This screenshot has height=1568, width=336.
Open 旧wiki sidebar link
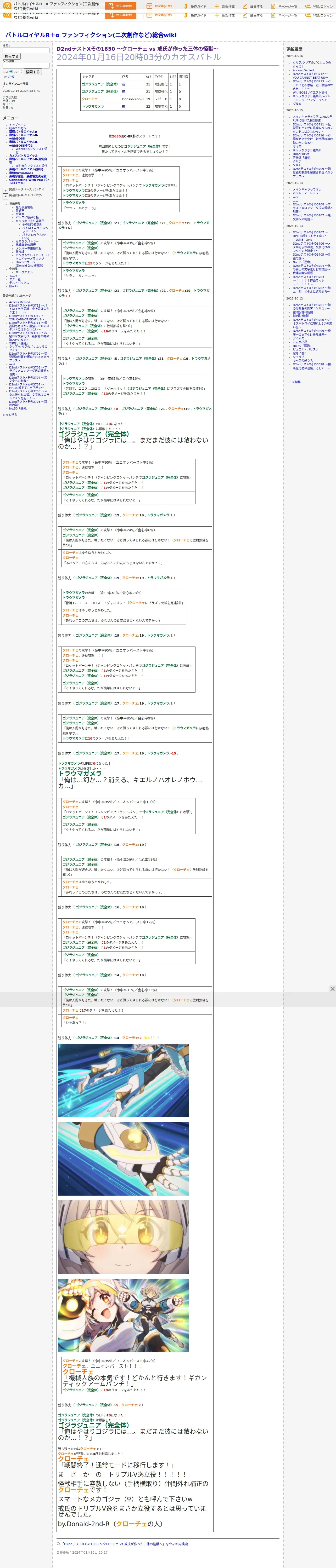click(13, 286)
